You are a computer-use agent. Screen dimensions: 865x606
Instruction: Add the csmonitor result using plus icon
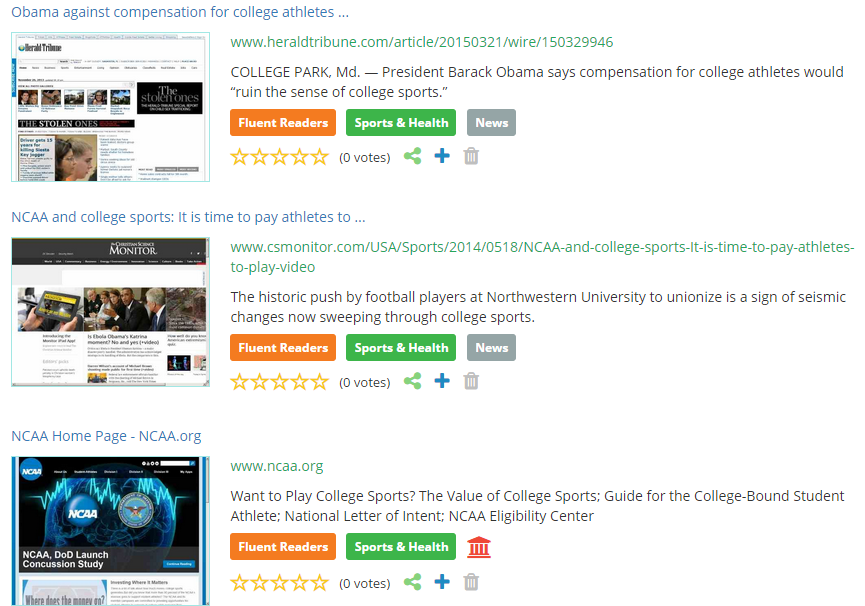pos(442,380)
